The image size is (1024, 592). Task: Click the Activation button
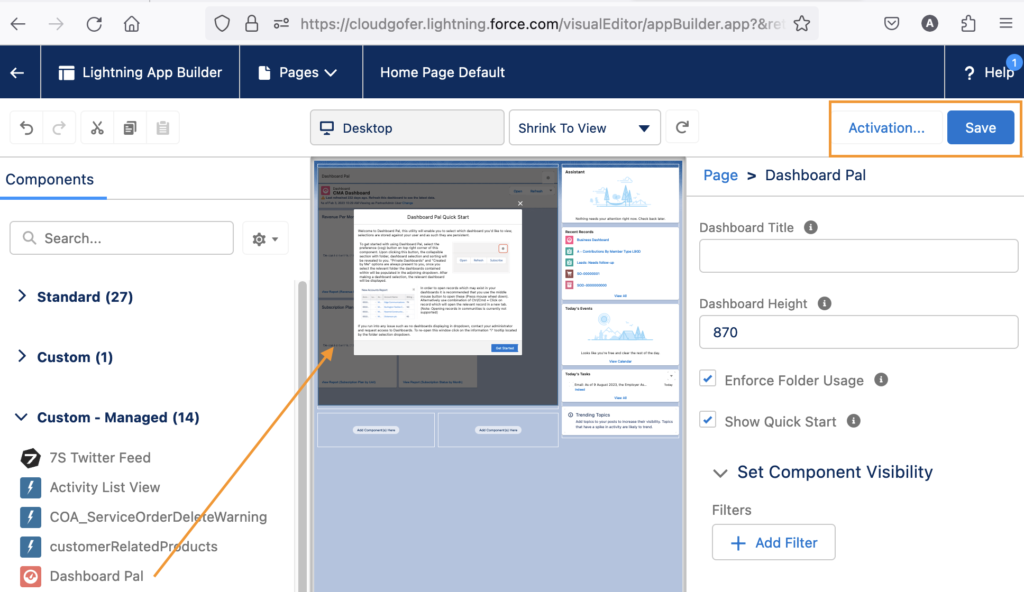[x=886, y=128]
